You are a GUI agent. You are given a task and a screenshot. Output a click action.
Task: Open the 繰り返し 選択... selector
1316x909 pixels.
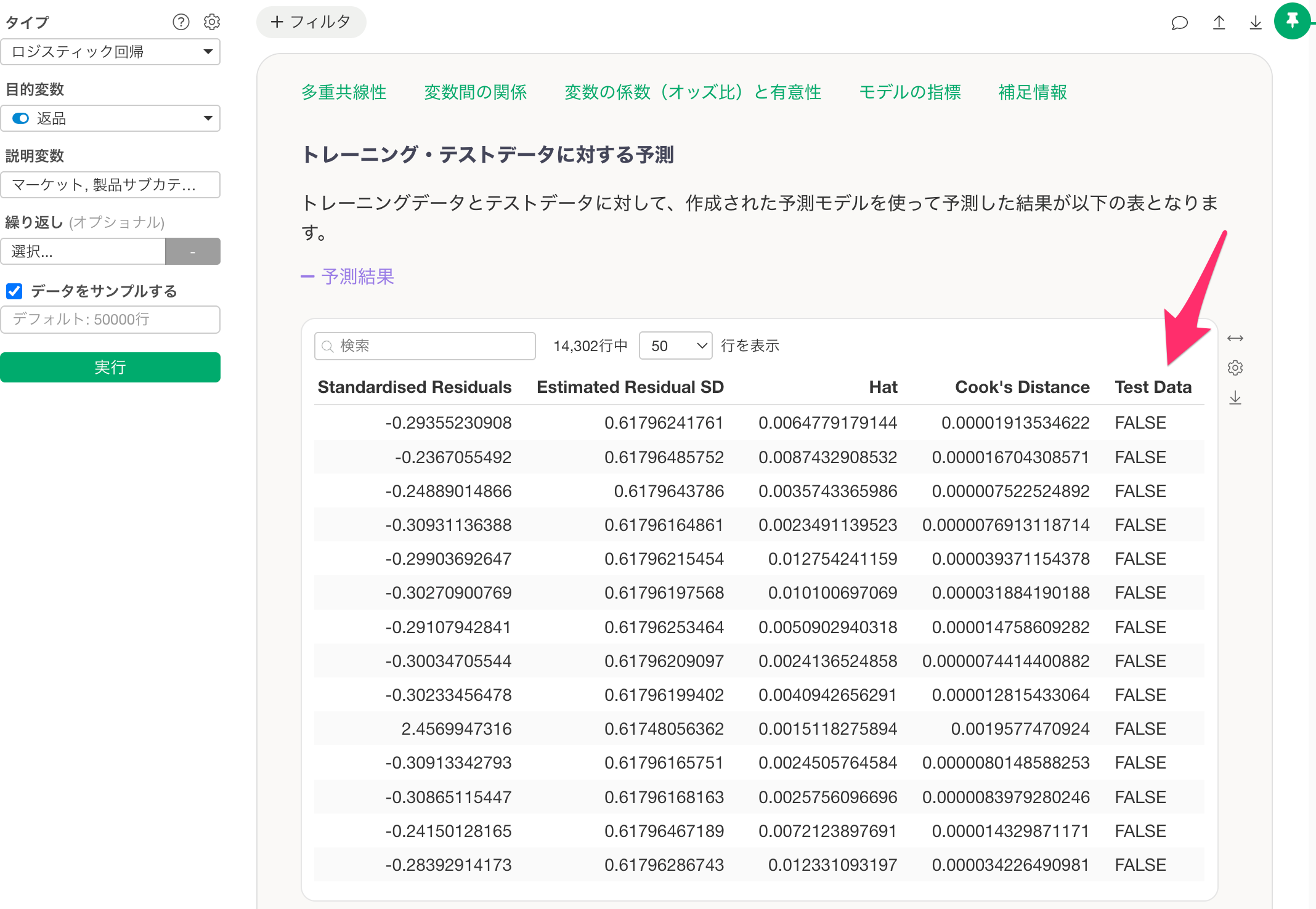[83, 251]
